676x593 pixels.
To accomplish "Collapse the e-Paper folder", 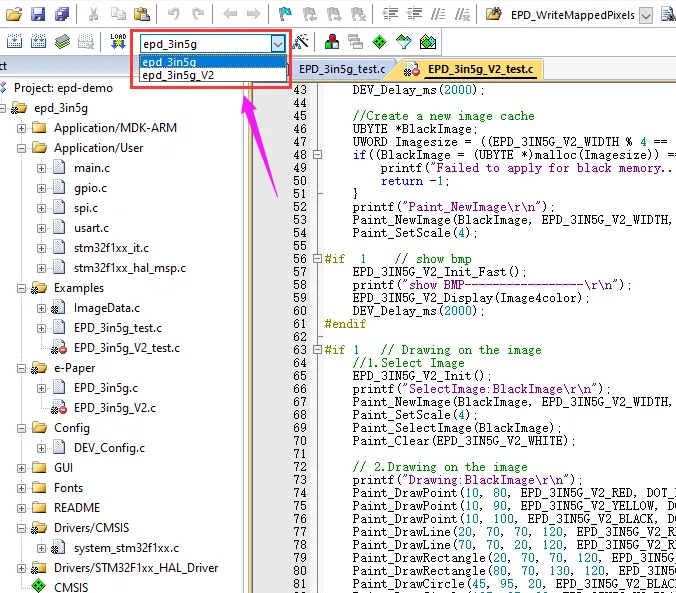I will [21, 369].
